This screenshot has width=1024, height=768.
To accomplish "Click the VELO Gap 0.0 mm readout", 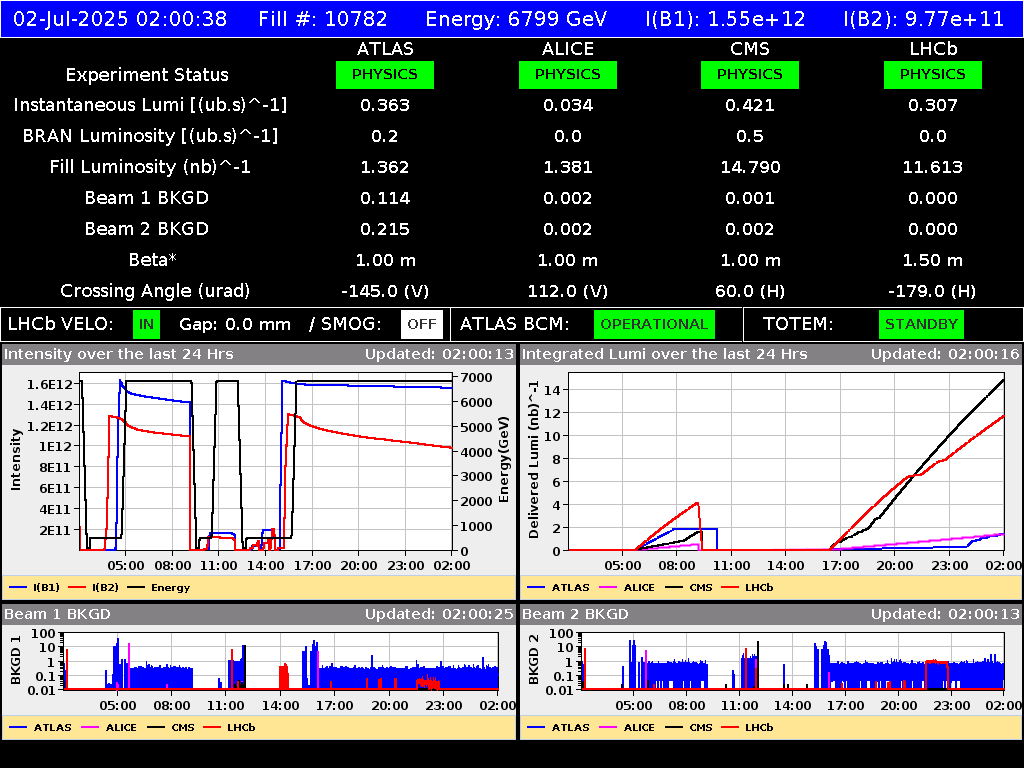I will coord(234,324).
